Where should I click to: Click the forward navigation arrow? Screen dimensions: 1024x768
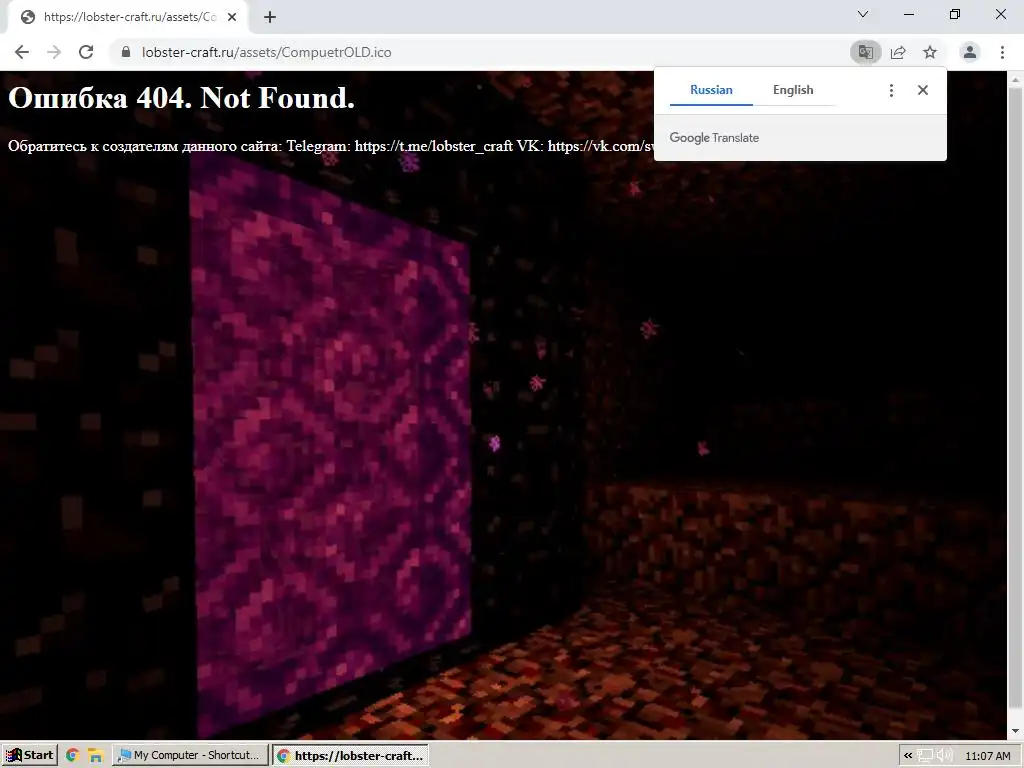(54, 52)
